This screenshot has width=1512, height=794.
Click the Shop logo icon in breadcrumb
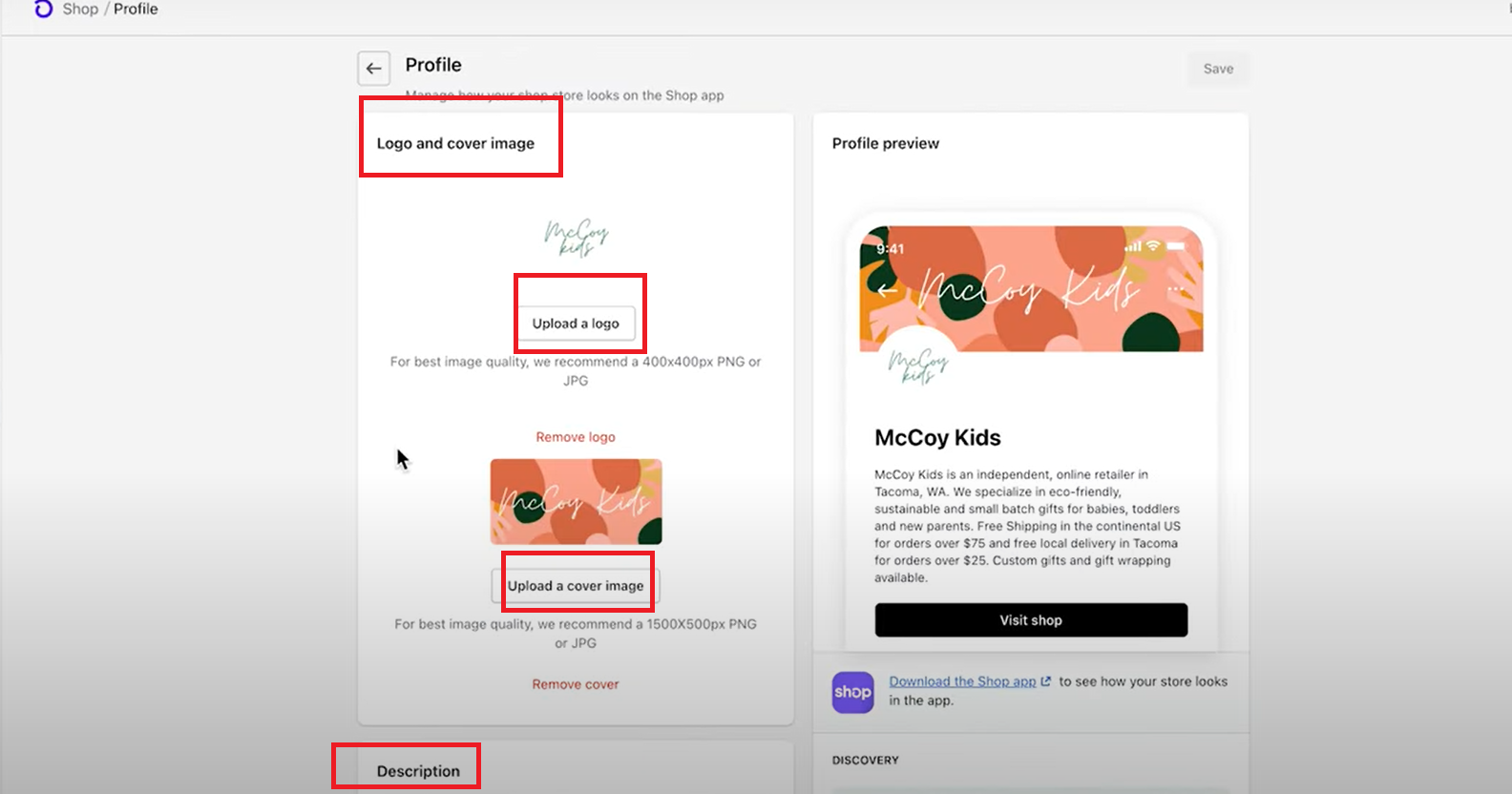43,10
